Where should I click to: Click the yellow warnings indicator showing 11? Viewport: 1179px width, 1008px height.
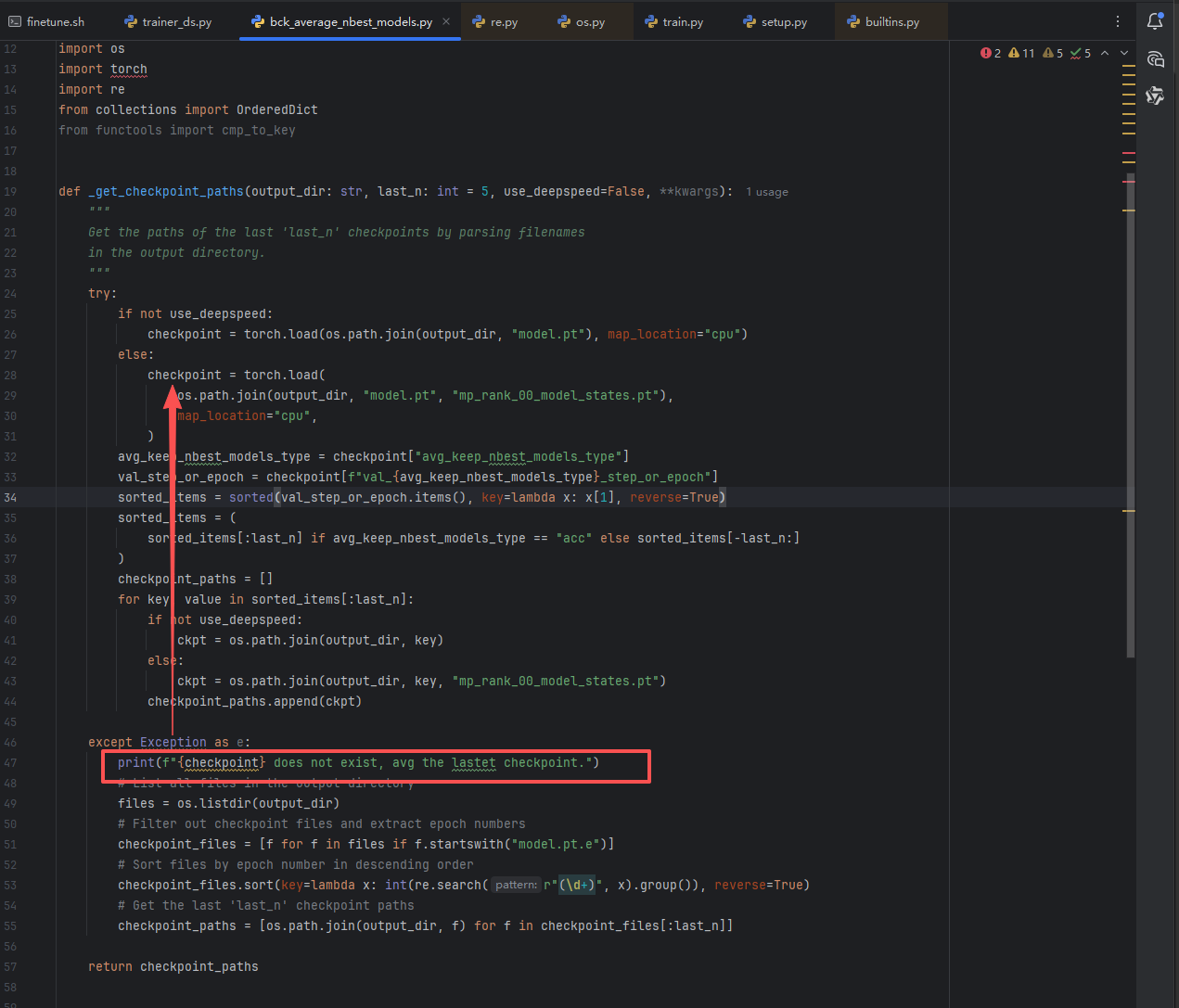[x=1021, y=53]
